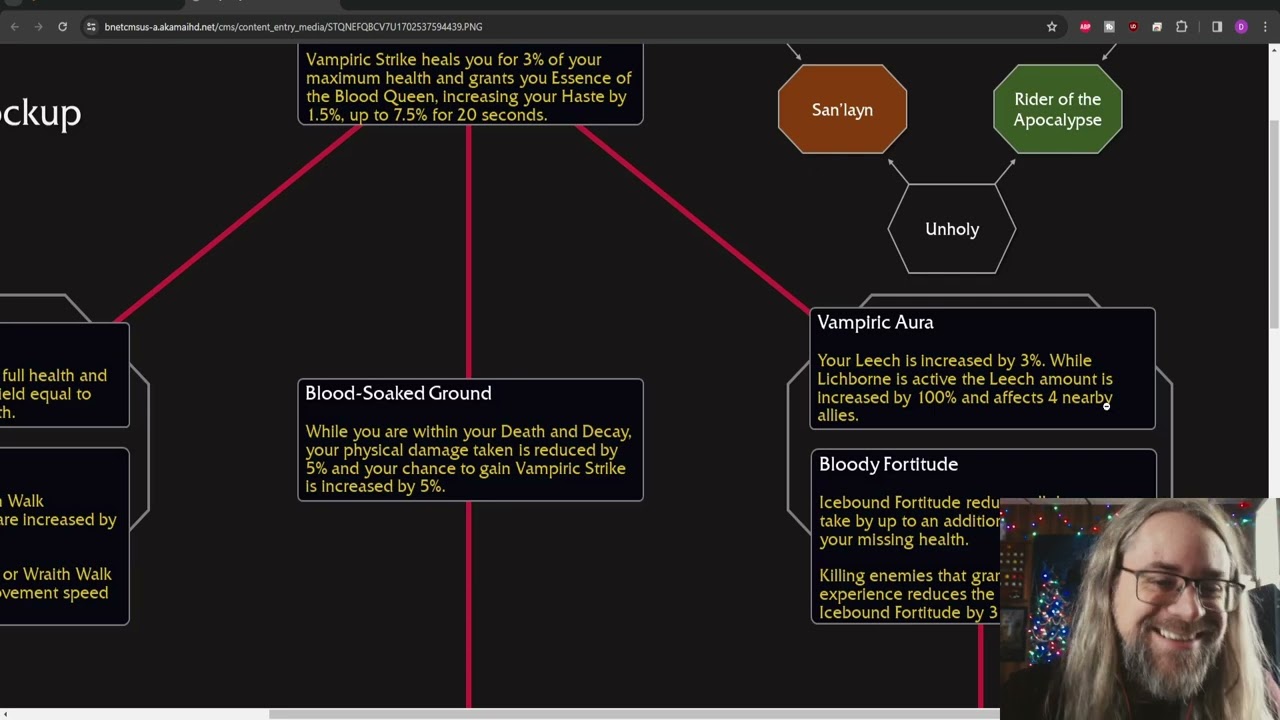The height and width of the screenshot is (720, 1280).
Task: Reload the page with refresh icon
Action: tap(62, 27)
